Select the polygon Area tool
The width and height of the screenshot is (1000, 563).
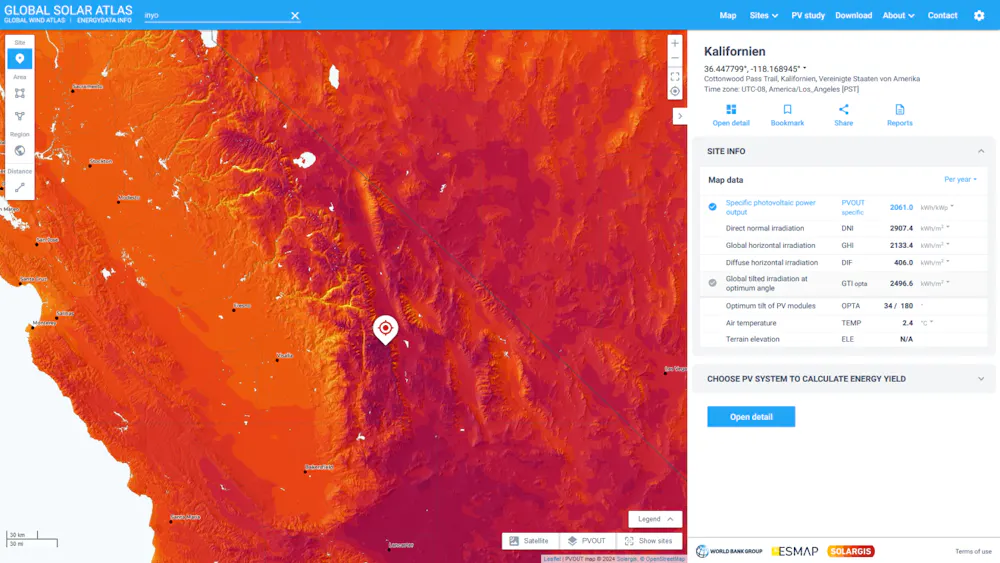(20, 116)
